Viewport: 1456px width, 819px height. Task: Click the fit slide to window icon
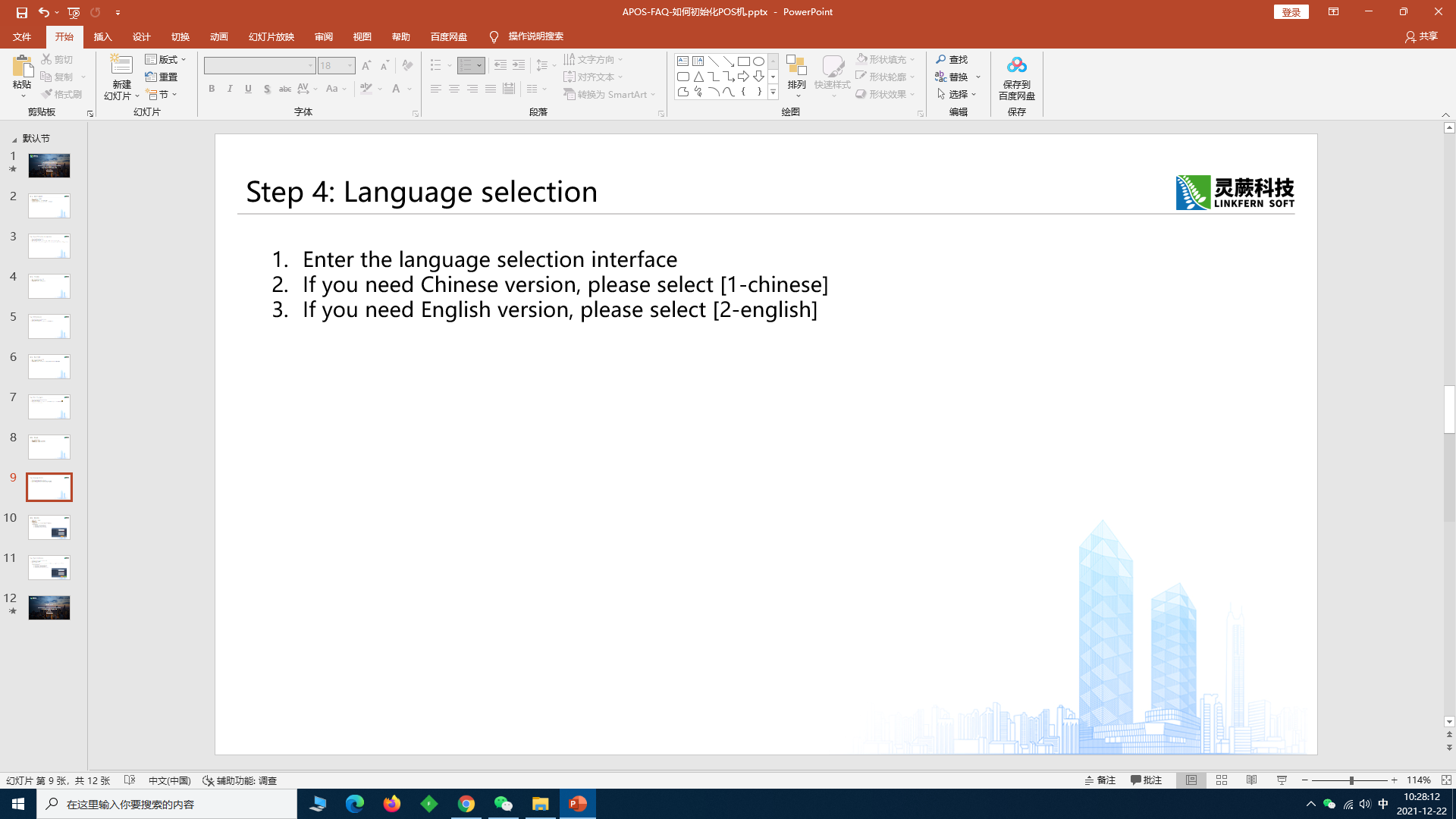pos(1446,780)
